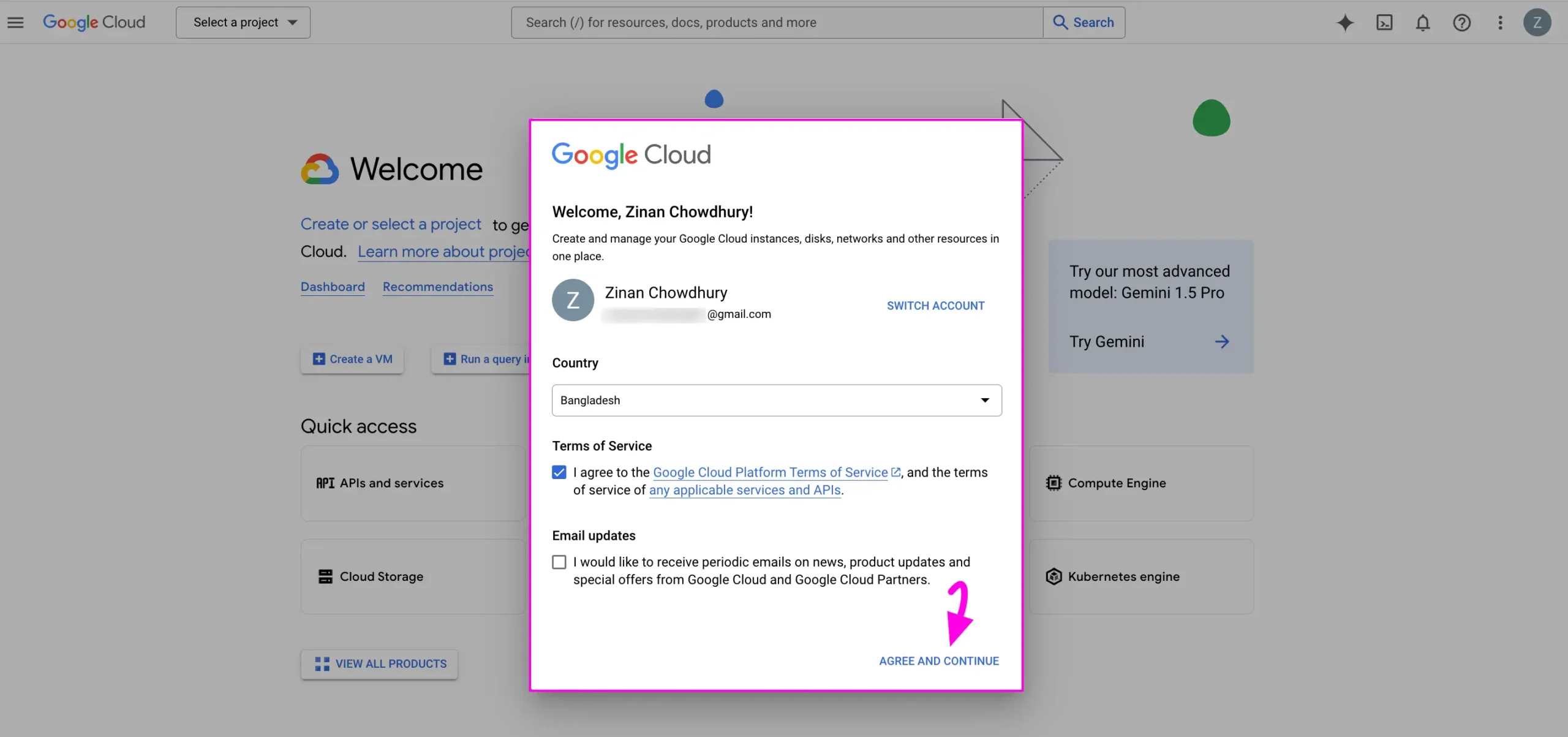The height and width of the screenshot is (737, 1568).
Task: Click the more options vertical dots icon
Action: (x=1500, y=22)
